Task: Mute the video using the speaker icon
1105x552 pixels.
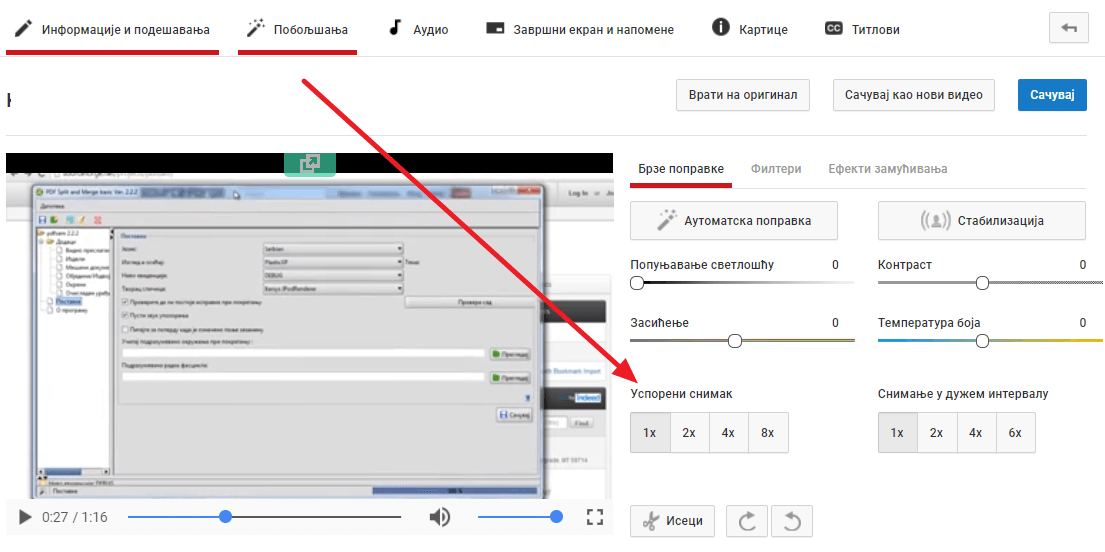Action: tap(439, 517)
